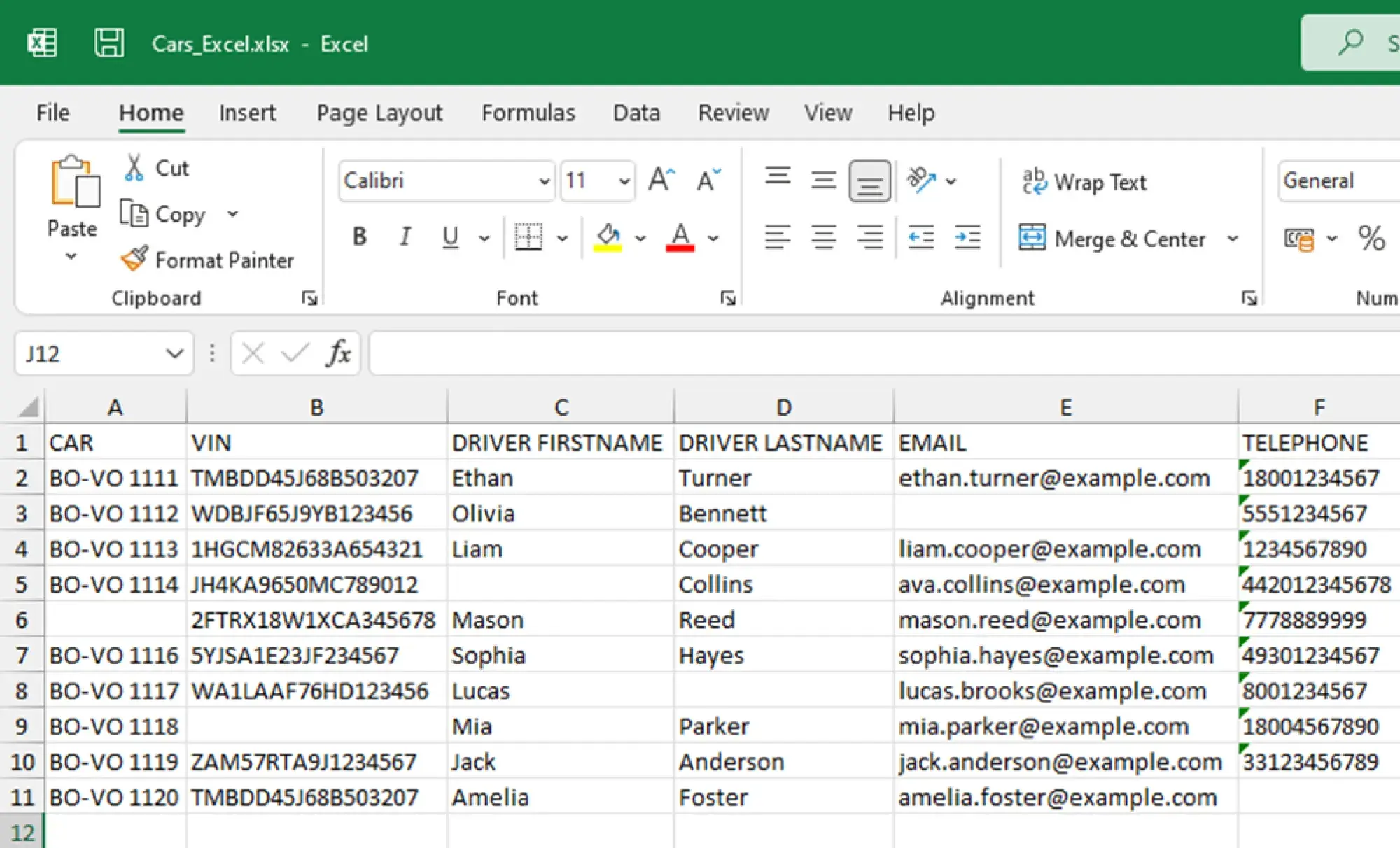Apply Percent Style
The image size is (1400, 848).
point(1371,239)
